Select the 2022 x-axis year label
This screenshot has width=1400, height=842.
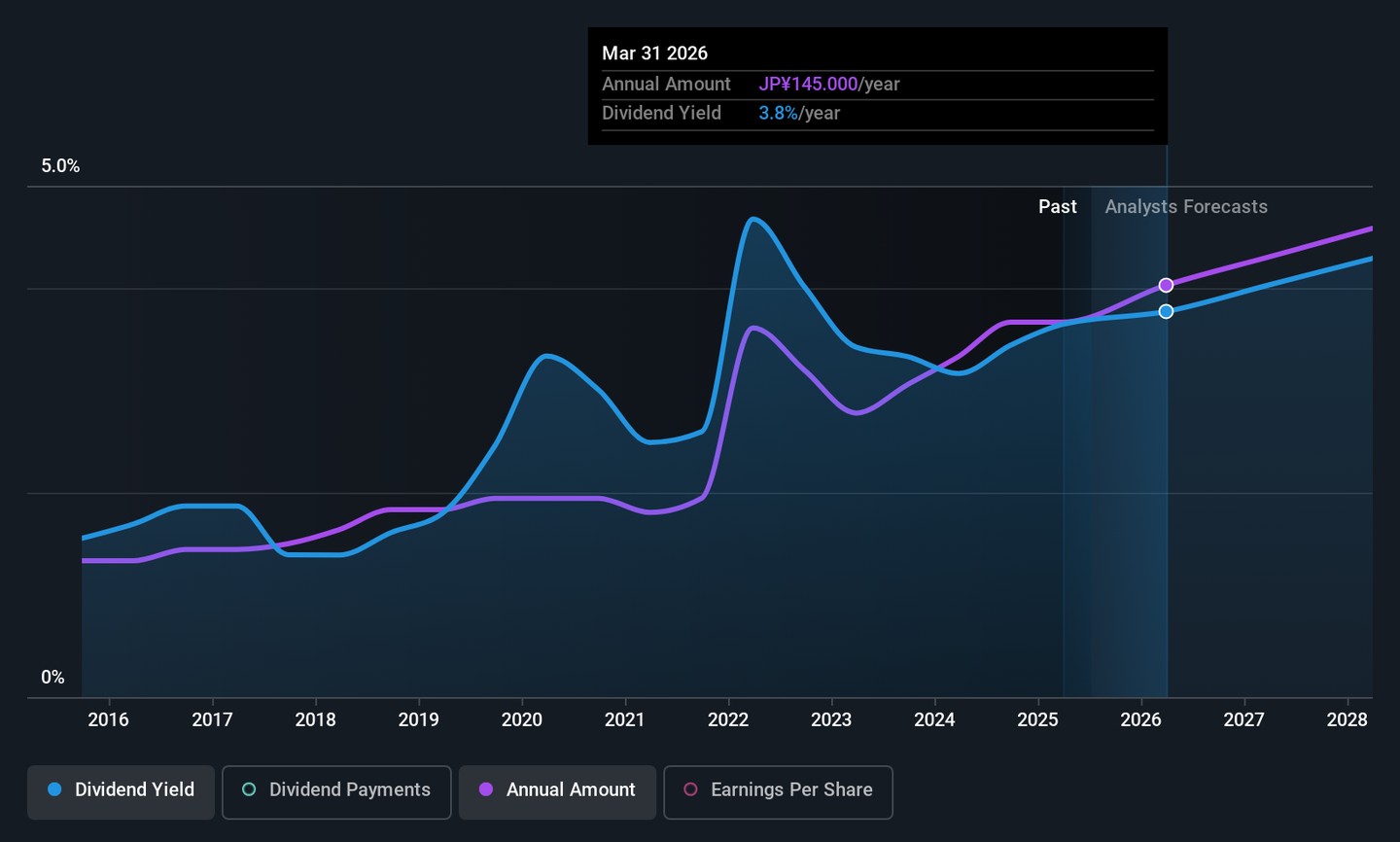(728, 719)
